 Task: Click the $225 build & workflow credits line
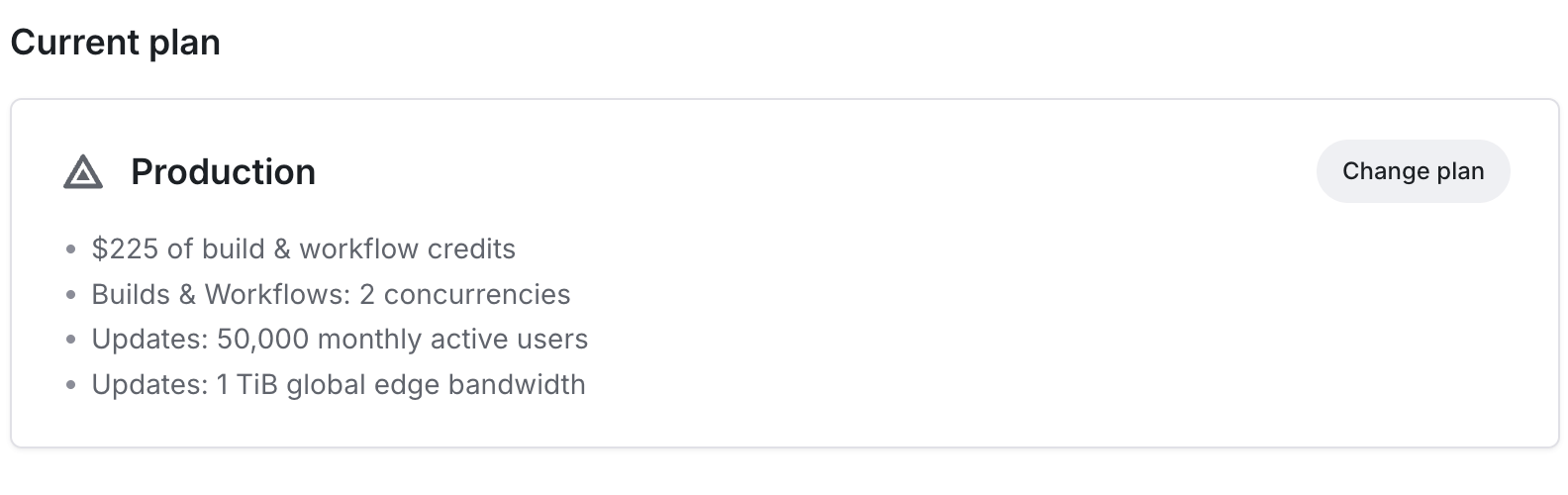click(303, 248)
